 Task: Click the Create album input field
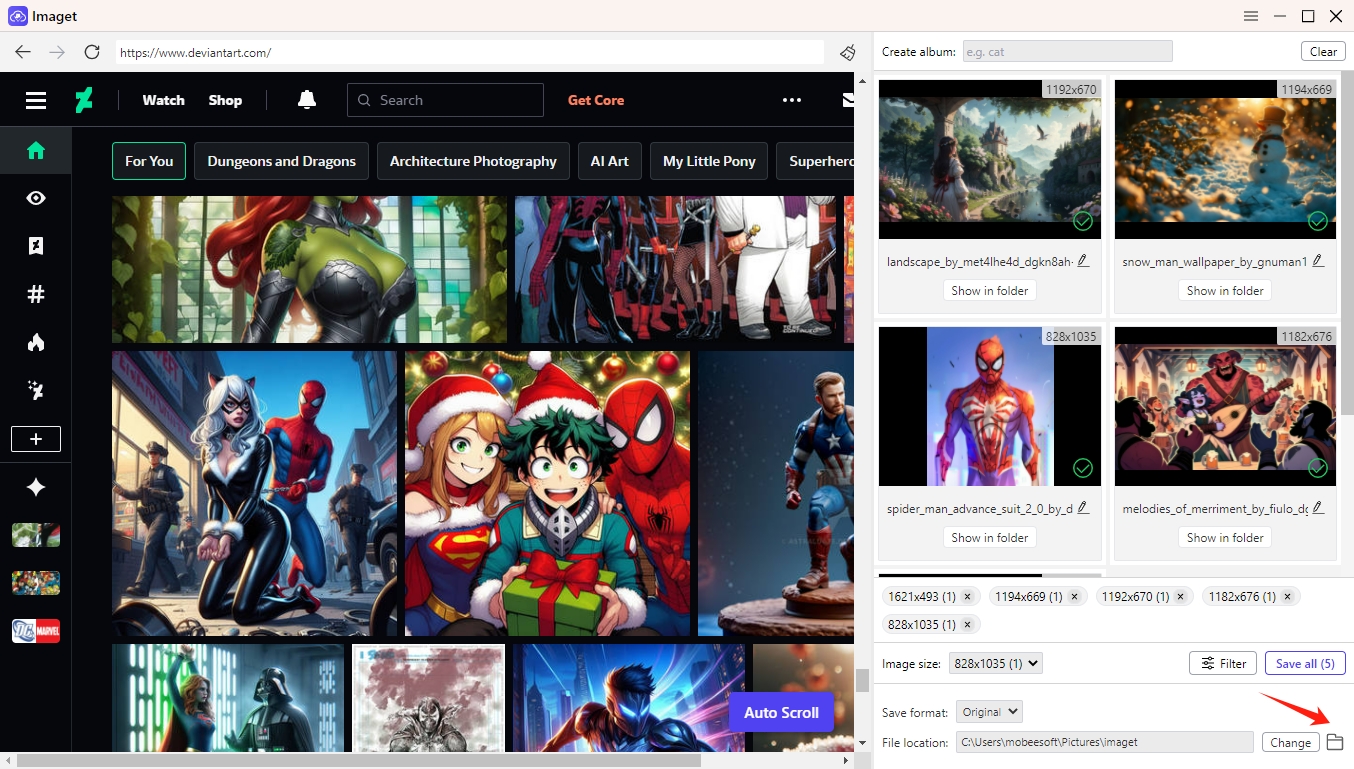pos(1067,50)
